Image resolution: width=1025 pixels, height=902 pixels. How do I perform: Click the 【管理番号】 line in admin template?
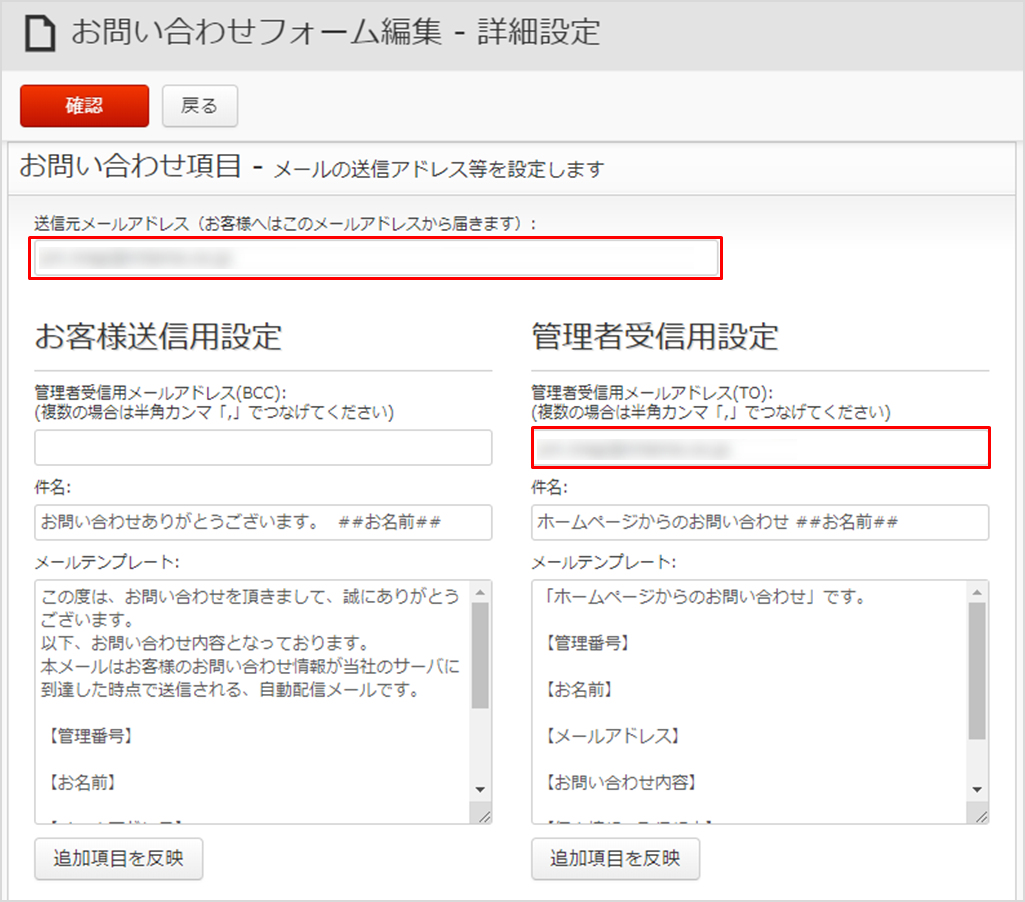point(586,643)
